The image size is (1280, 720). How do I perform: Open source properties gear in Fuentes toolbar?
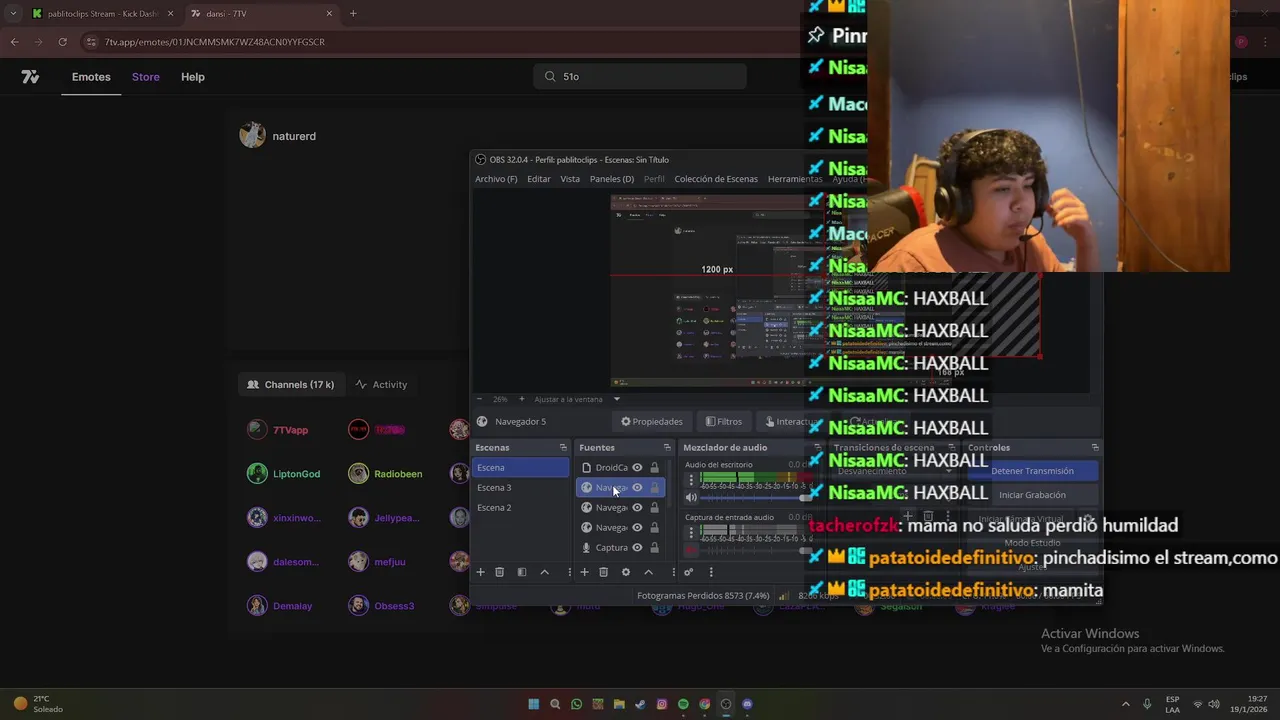coord(626,572)
